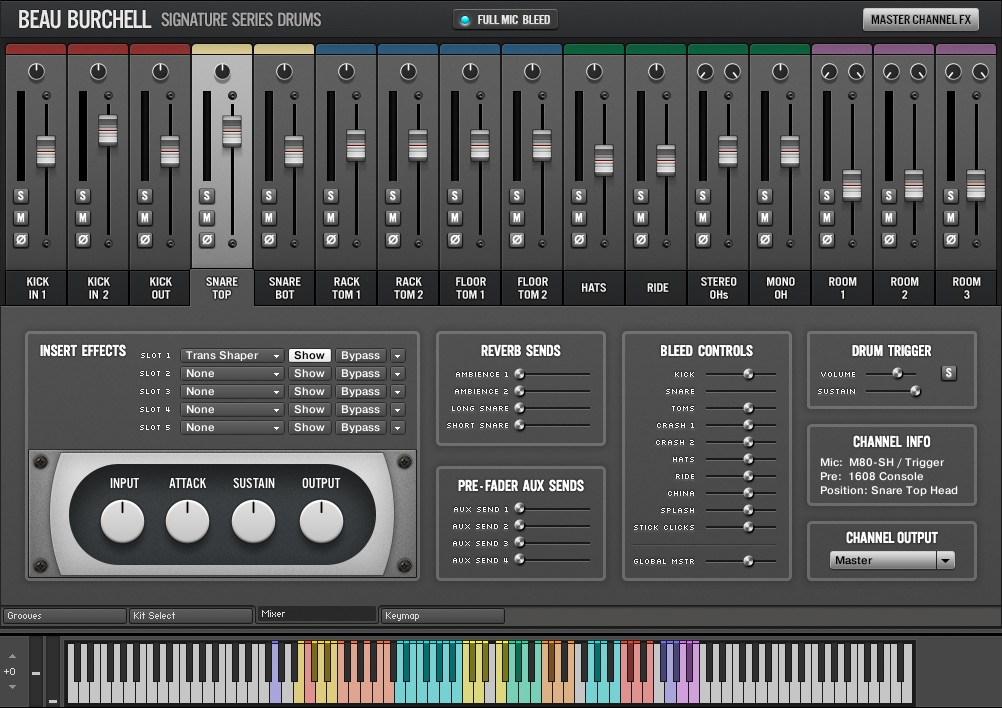This screenshot has width=1002, height=708.
Task: Solo the Kick In 1 channel
Action: pos(21,196)
